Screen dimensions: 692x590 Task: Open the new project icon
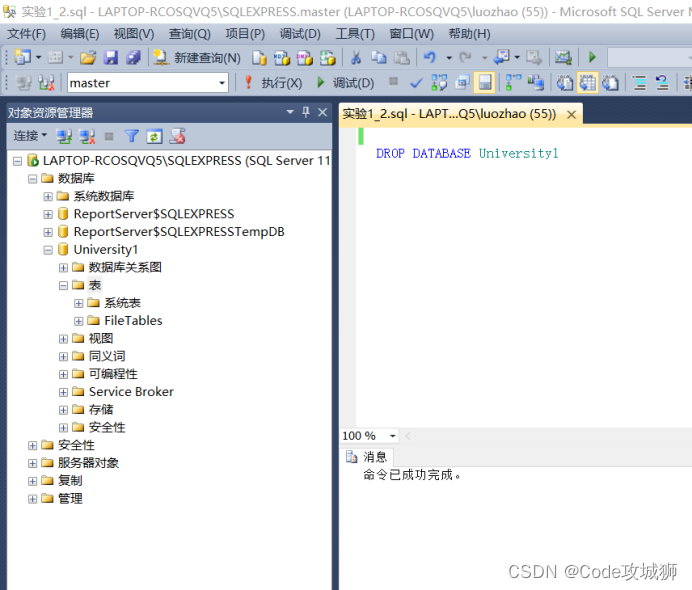[23, 57]
